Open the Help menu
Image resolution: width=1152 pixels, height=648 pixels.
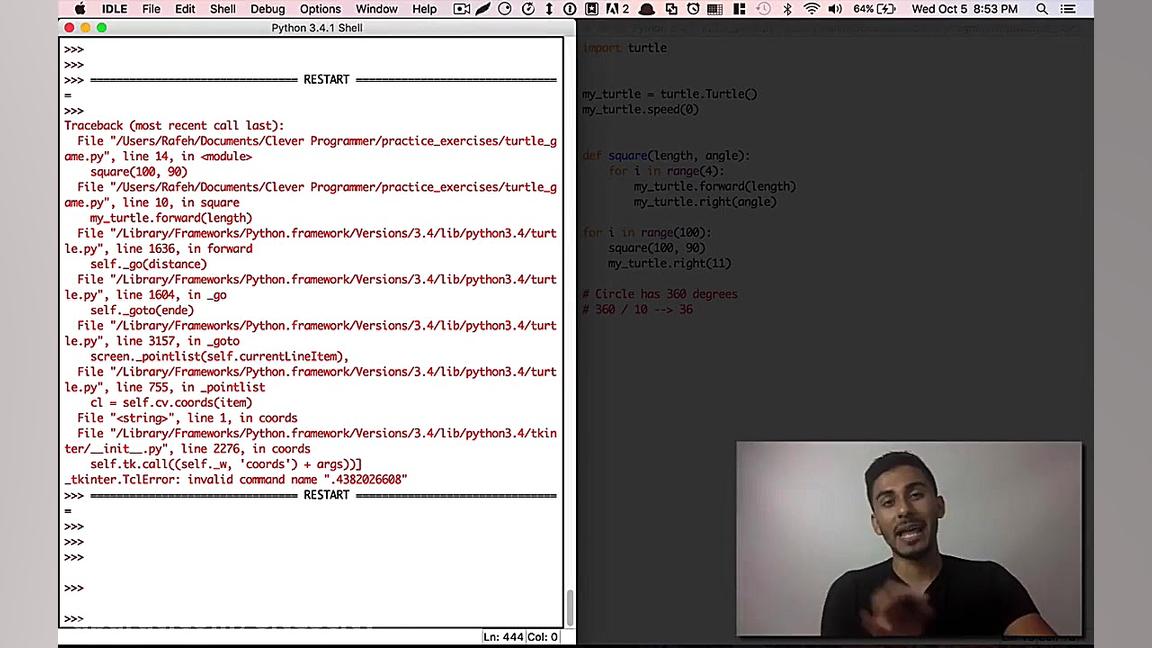click(x=424, y=9)
